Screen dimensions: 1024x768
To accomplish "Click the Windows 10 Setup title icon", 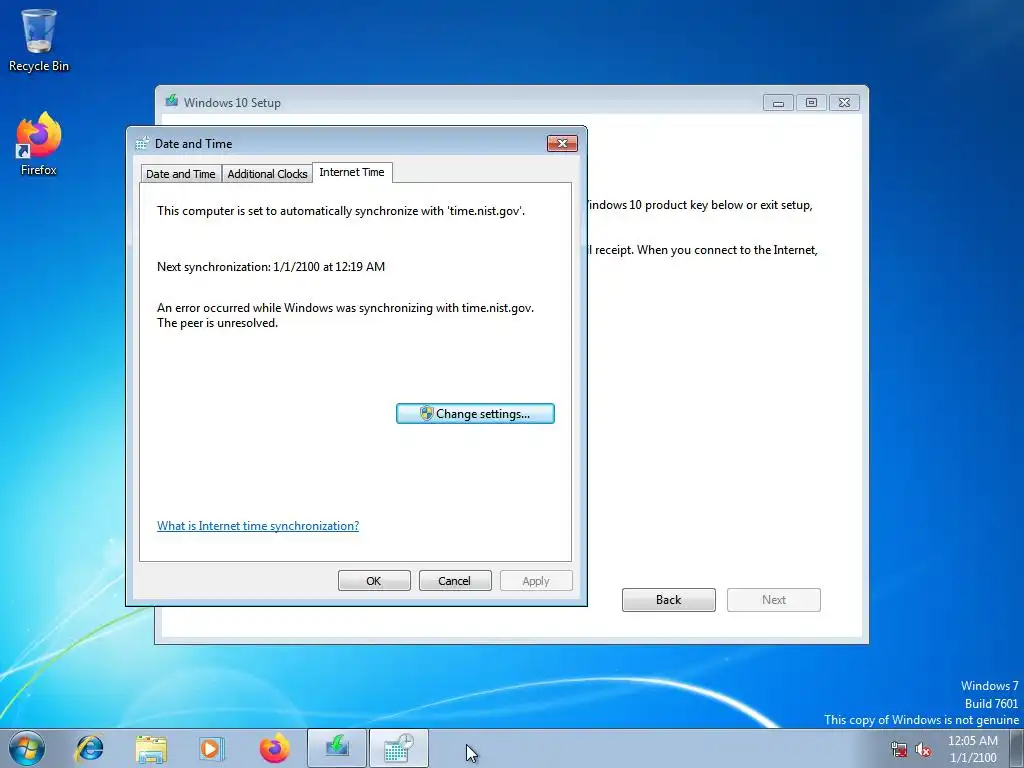I will click(172, 101).
